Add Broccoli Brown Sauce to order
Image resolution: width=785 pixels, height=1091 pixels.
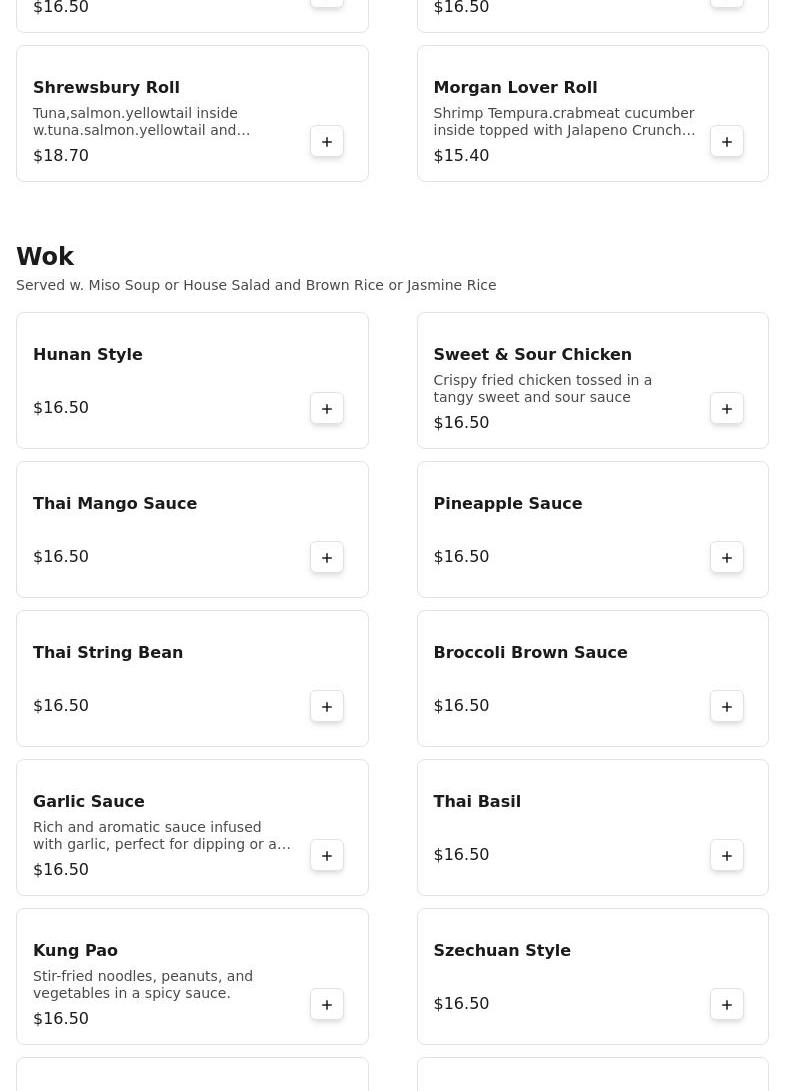pos(727,707)
